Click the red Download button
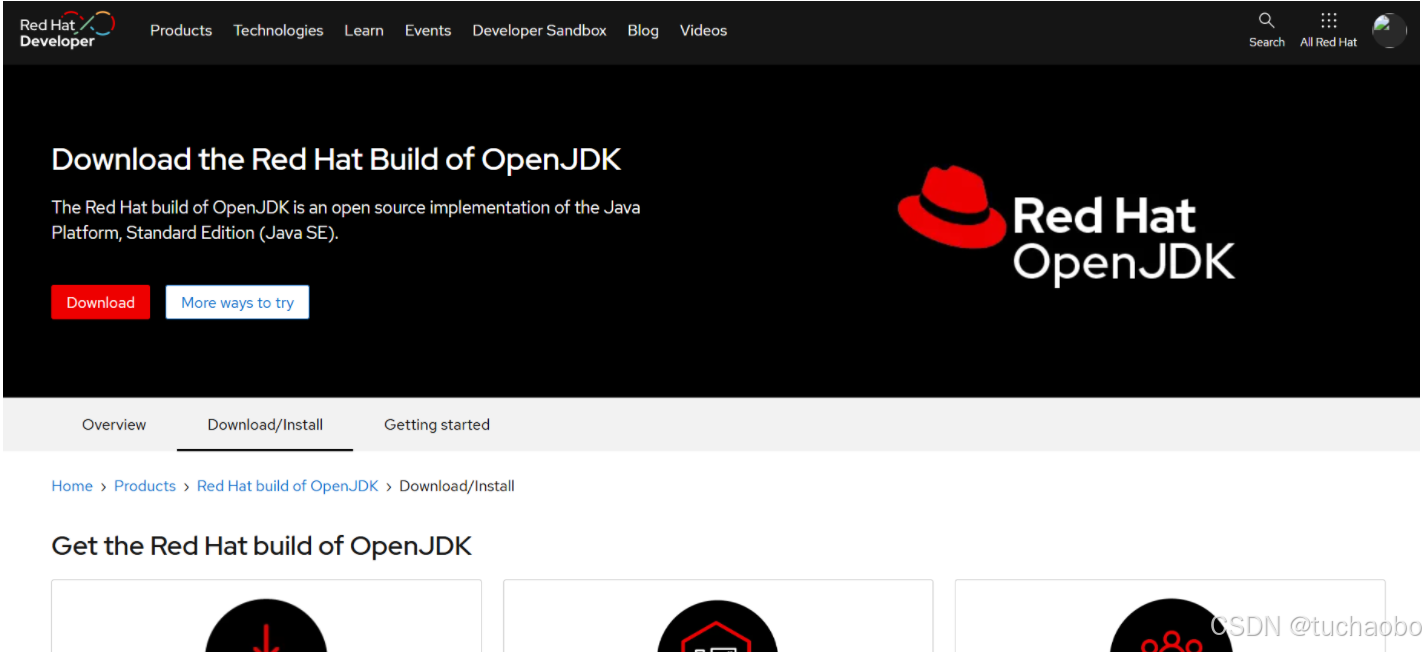Screen dimensions: 1426x652 [x=100, y=302]
